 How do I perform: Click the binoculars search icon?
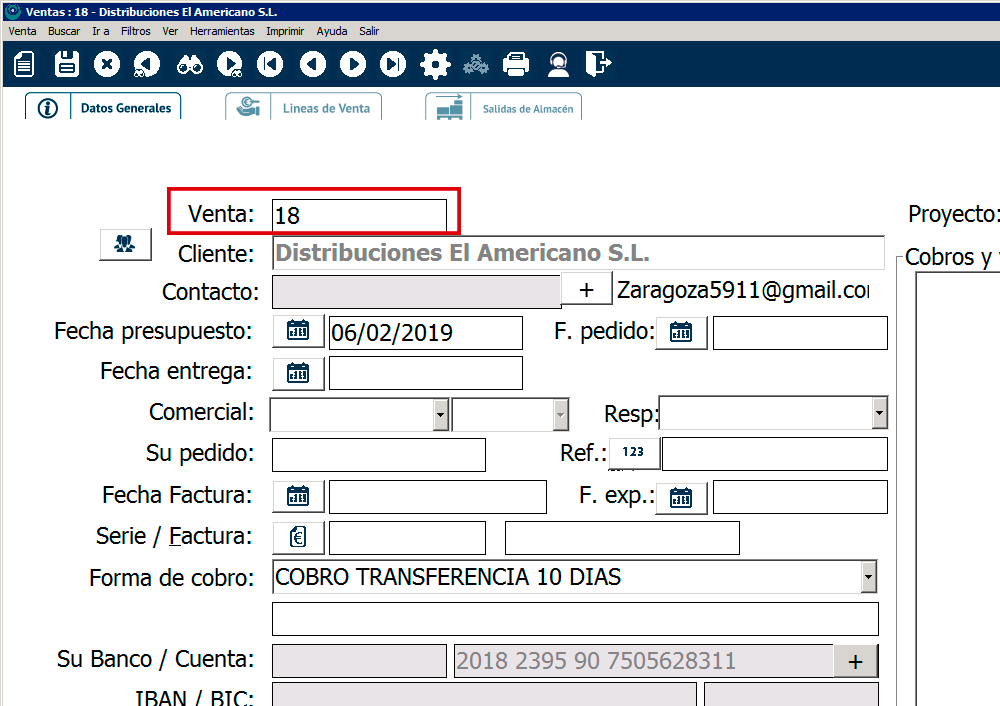190,65
